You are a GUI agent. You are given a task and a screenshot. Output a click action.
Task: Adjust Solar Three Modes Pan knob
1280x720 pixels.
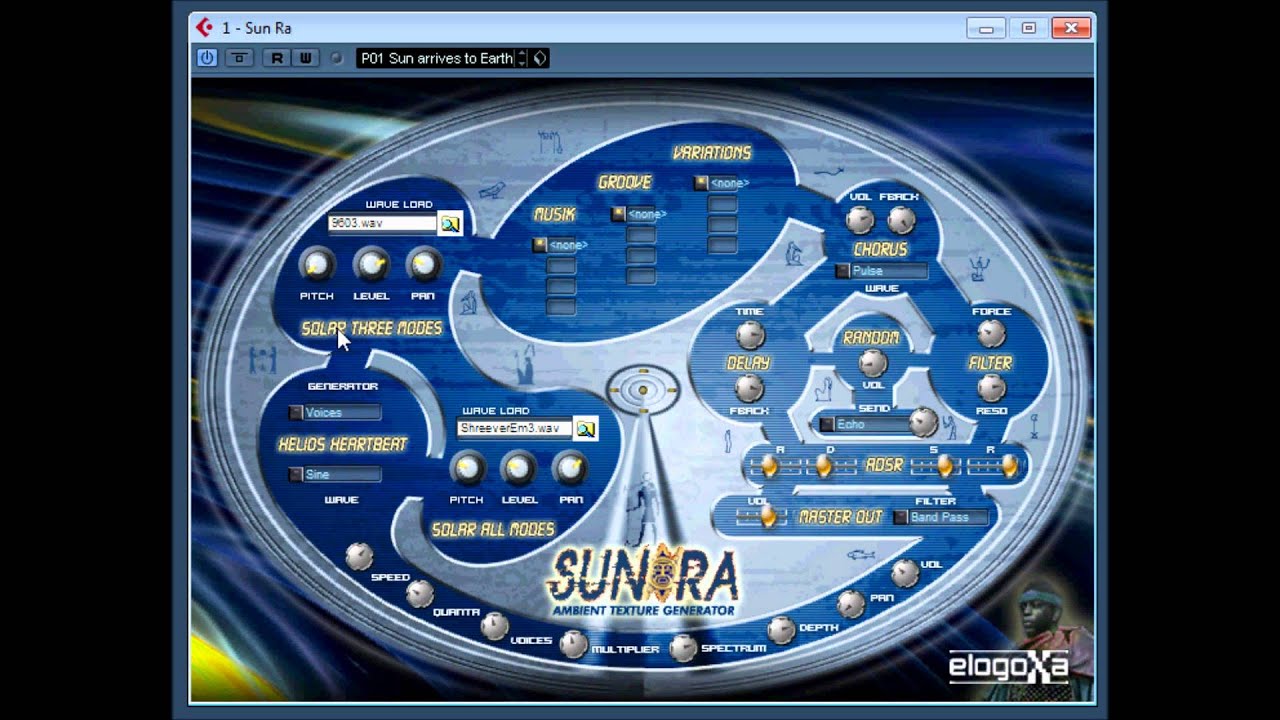[x=424, y=264]
